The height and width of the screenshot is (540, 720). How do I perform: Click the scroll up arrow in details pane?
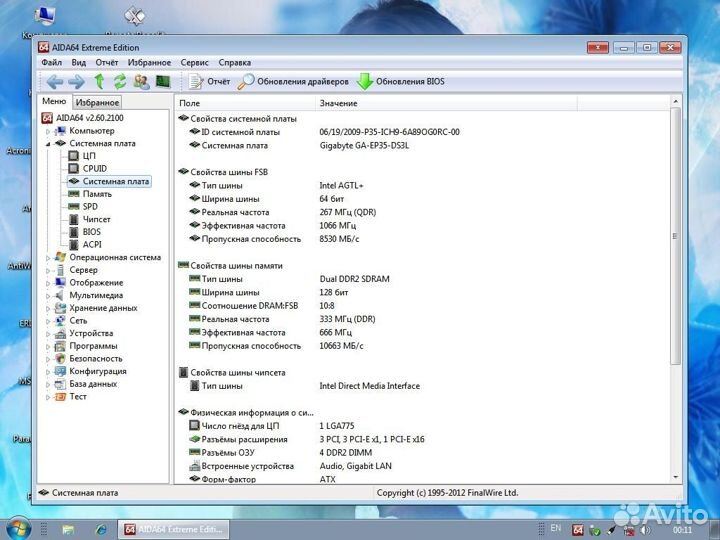(675, 101)
